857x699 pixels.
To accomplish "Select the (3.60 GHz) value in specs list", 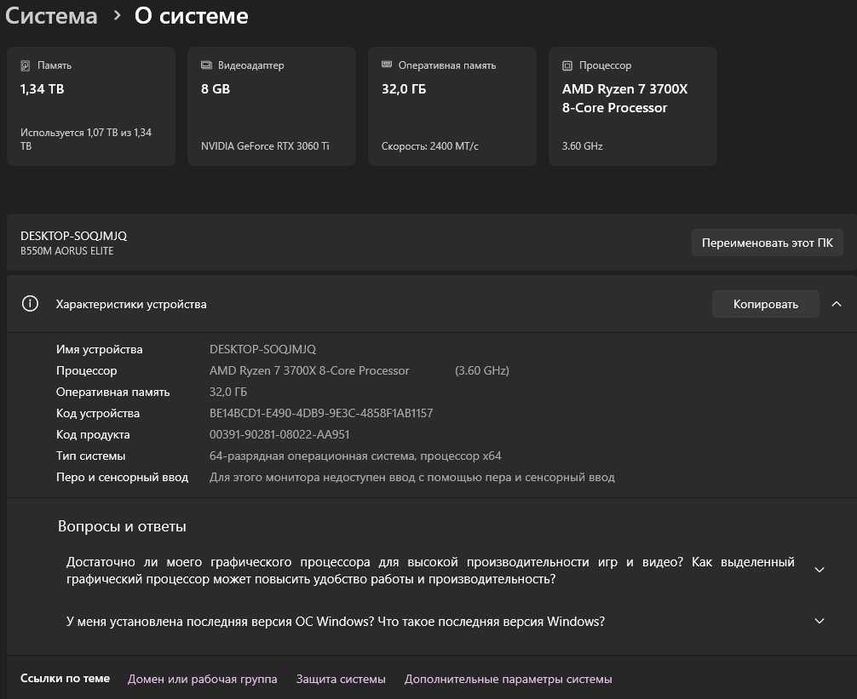I will (x=482, y=370).
